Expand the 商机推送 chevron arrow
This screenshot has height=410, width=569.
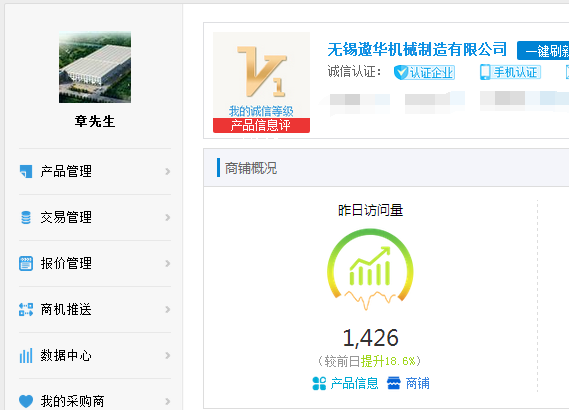(167, 309)
